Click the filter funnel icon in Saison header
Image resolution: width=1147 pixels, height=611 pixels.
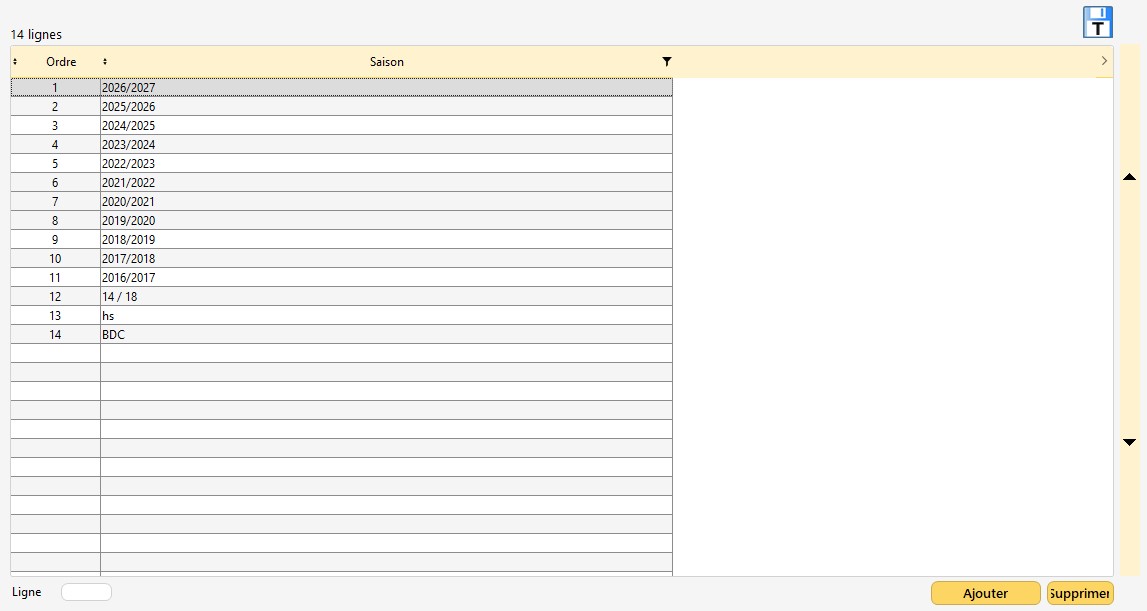667,62
